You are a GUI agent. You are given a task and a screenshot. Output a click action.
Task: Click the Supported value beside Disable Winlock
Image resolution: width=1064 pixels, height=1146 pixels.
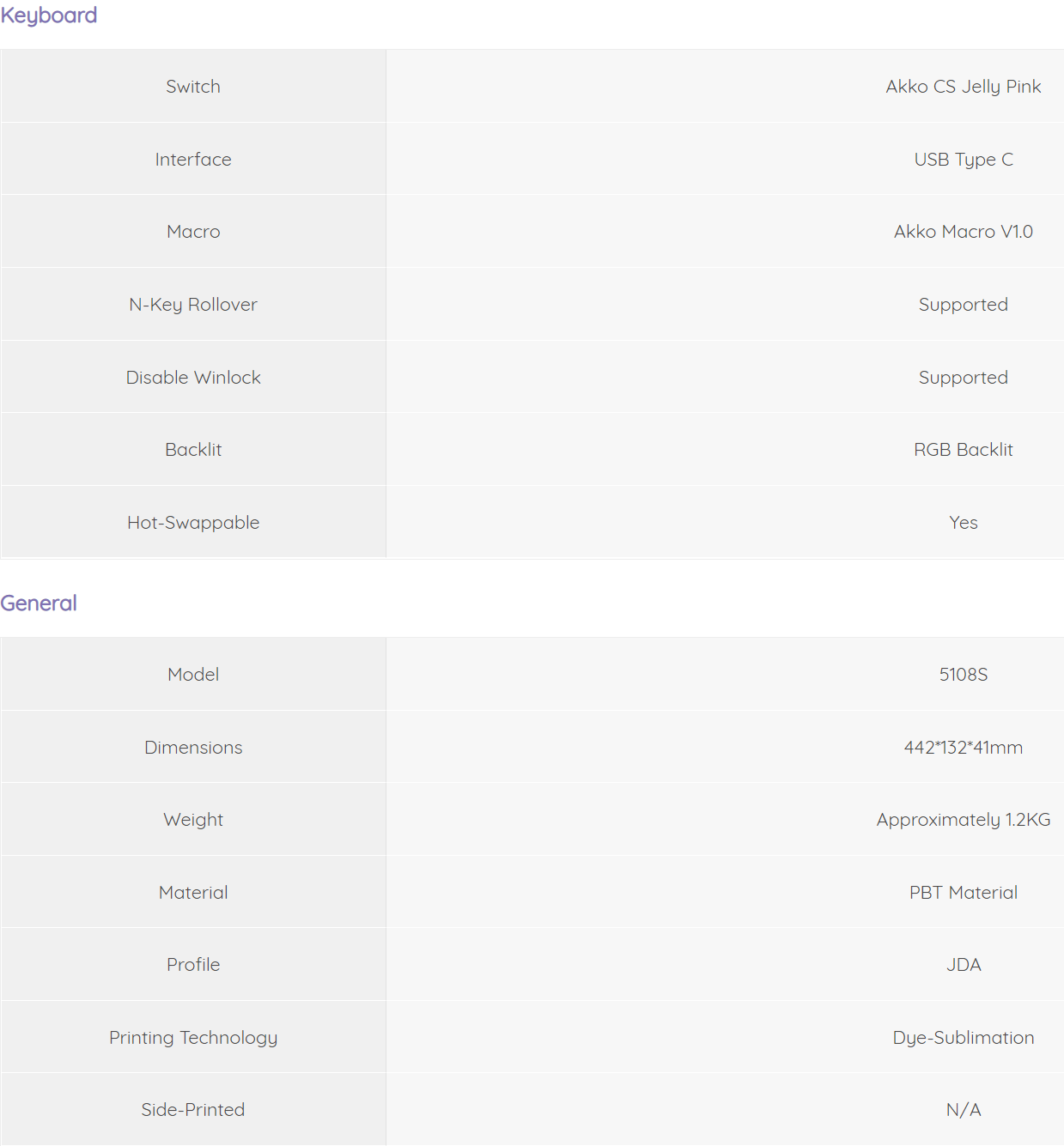[x=964, y=378]
